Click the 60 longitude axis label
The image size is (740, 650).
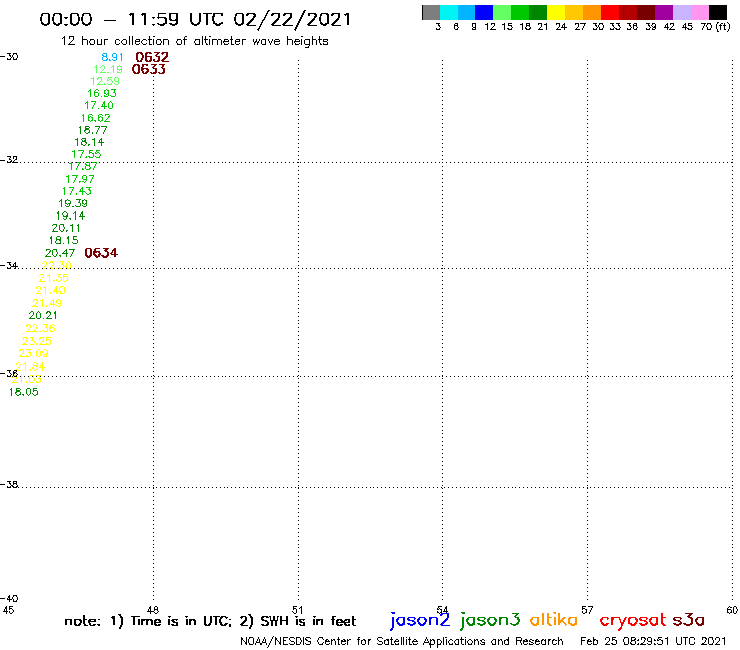point(732,610)
